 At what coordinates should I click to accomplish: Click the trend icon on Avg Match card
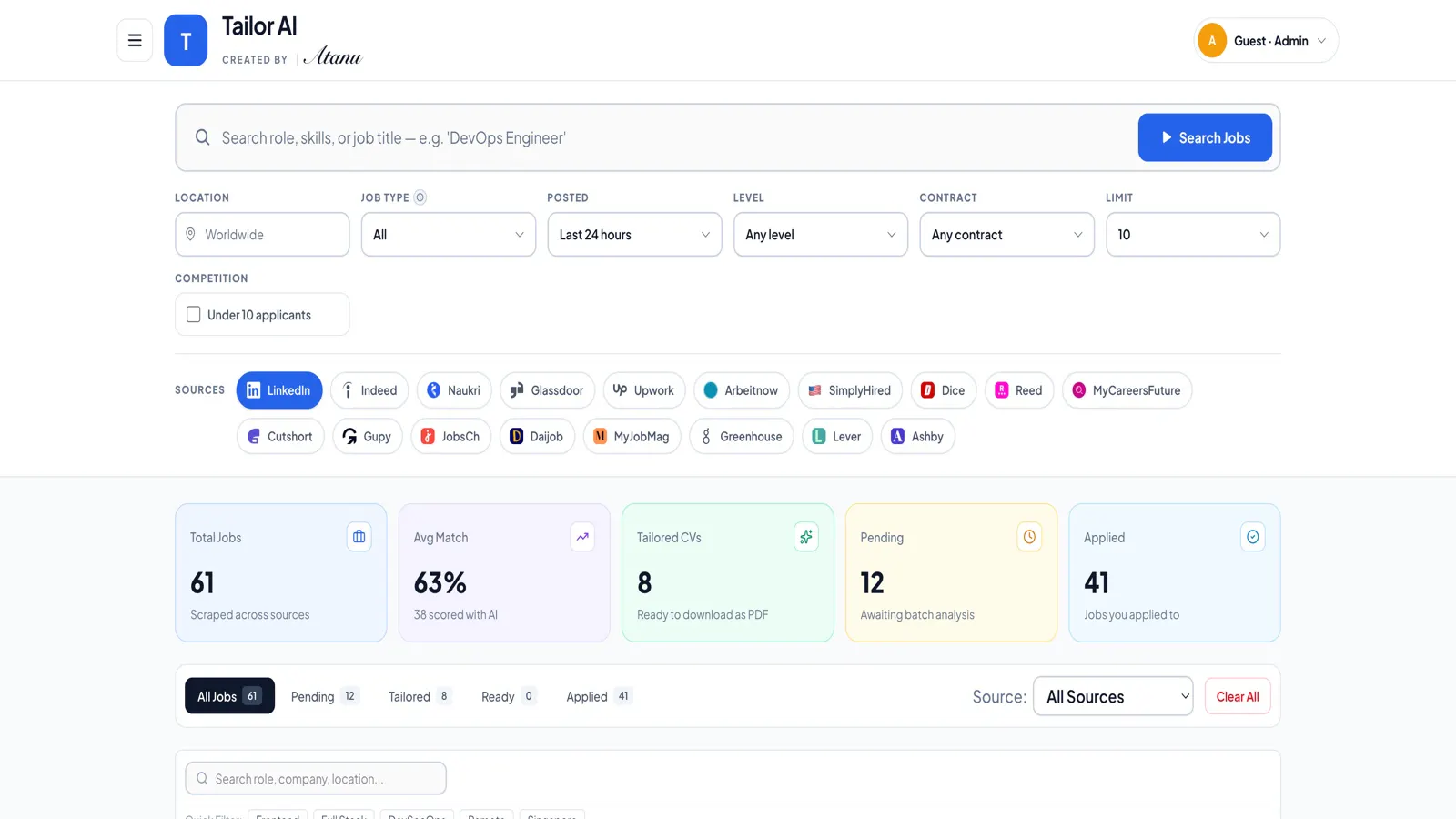tap(582, 537)
